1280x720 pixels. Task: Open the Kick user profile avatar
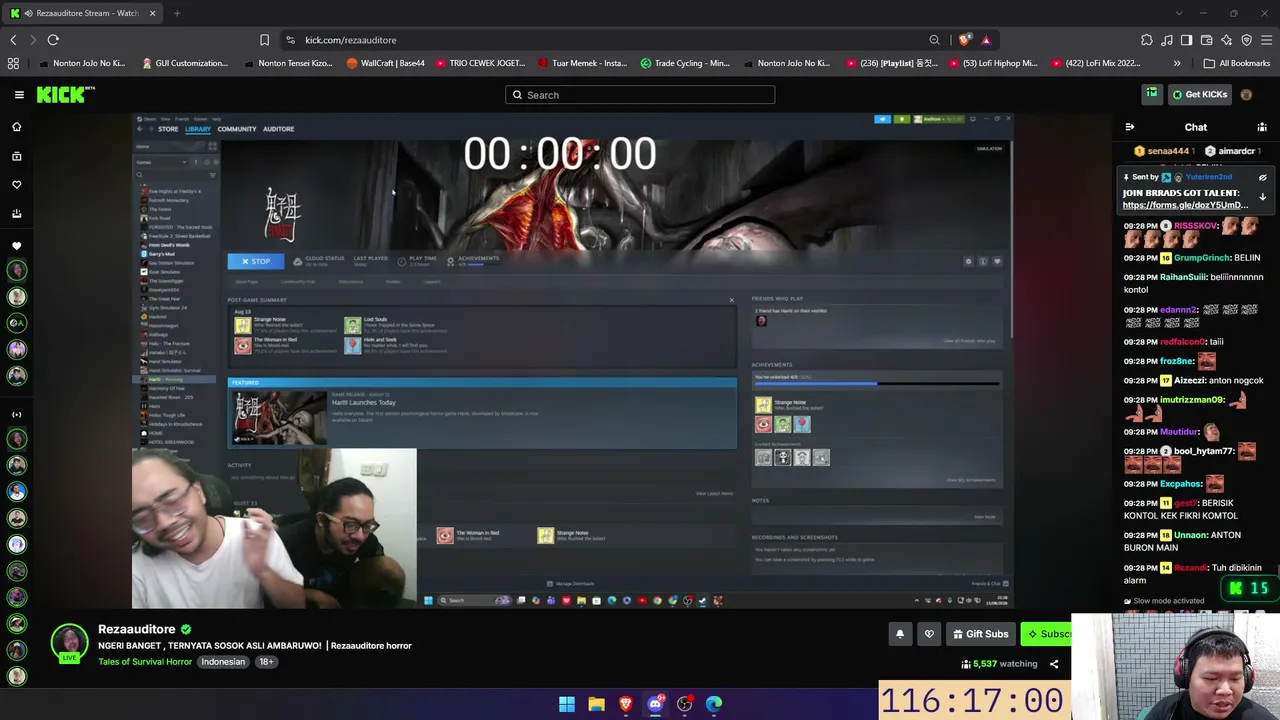pos(1246,95)
